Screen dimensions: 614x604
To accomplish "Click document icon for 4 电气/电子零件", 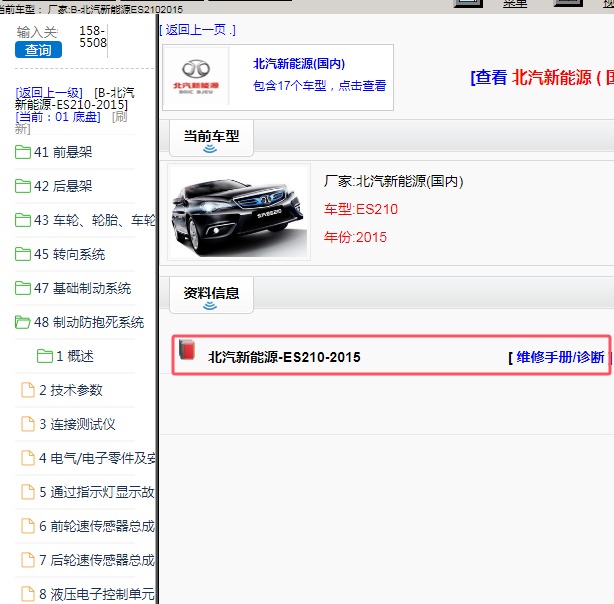I will pyautogui.click(x=28, y=458).
